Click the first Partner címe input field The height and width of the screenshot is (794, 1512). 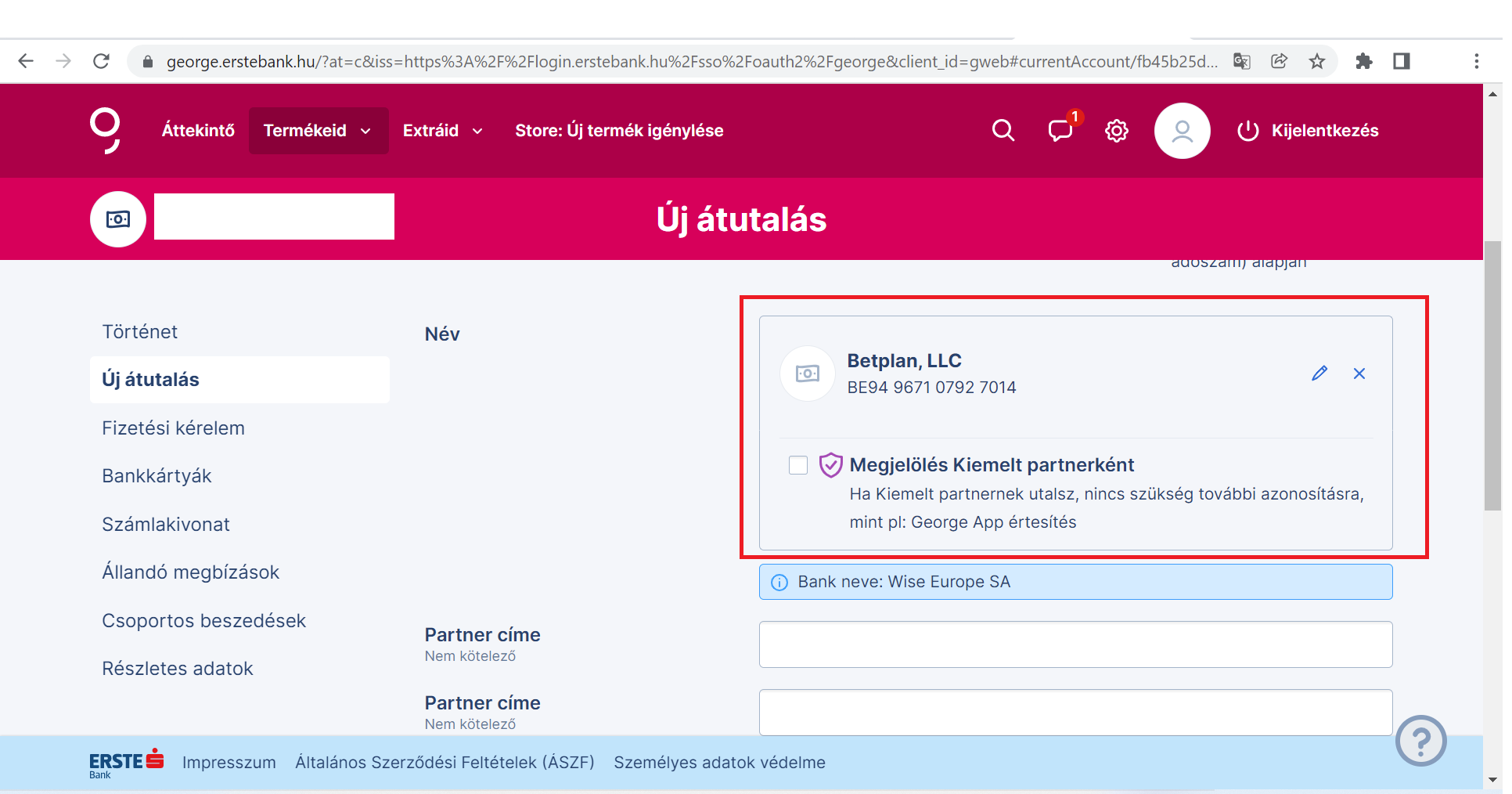point(1075,644)
